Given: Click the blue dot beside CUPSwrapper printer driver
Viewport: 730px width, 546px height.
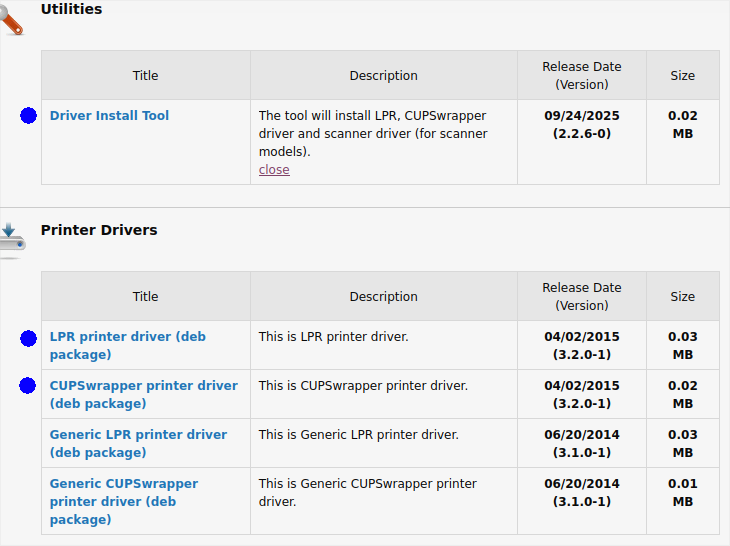Looking at the screenshot, I should (x=28, y=386).
